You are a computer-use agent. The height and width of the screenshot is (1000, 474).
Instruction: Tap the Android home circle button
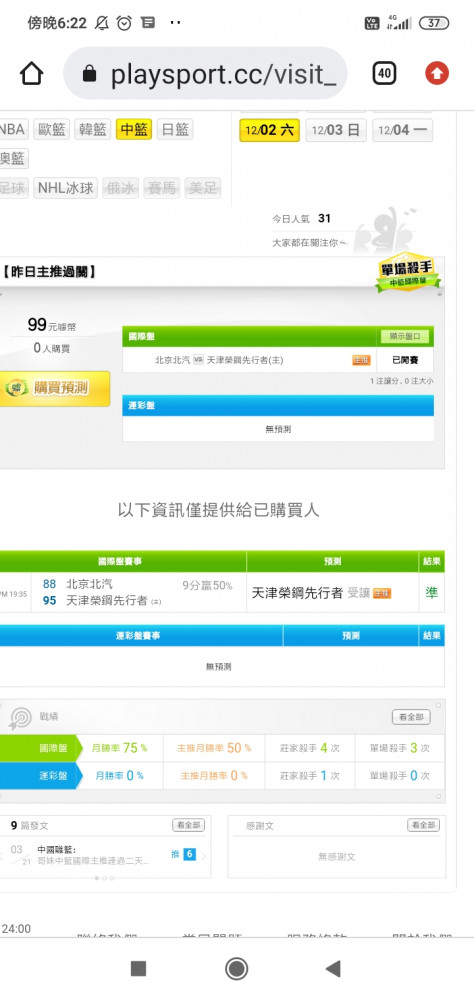pyautogui.click(x=237, y=969)
